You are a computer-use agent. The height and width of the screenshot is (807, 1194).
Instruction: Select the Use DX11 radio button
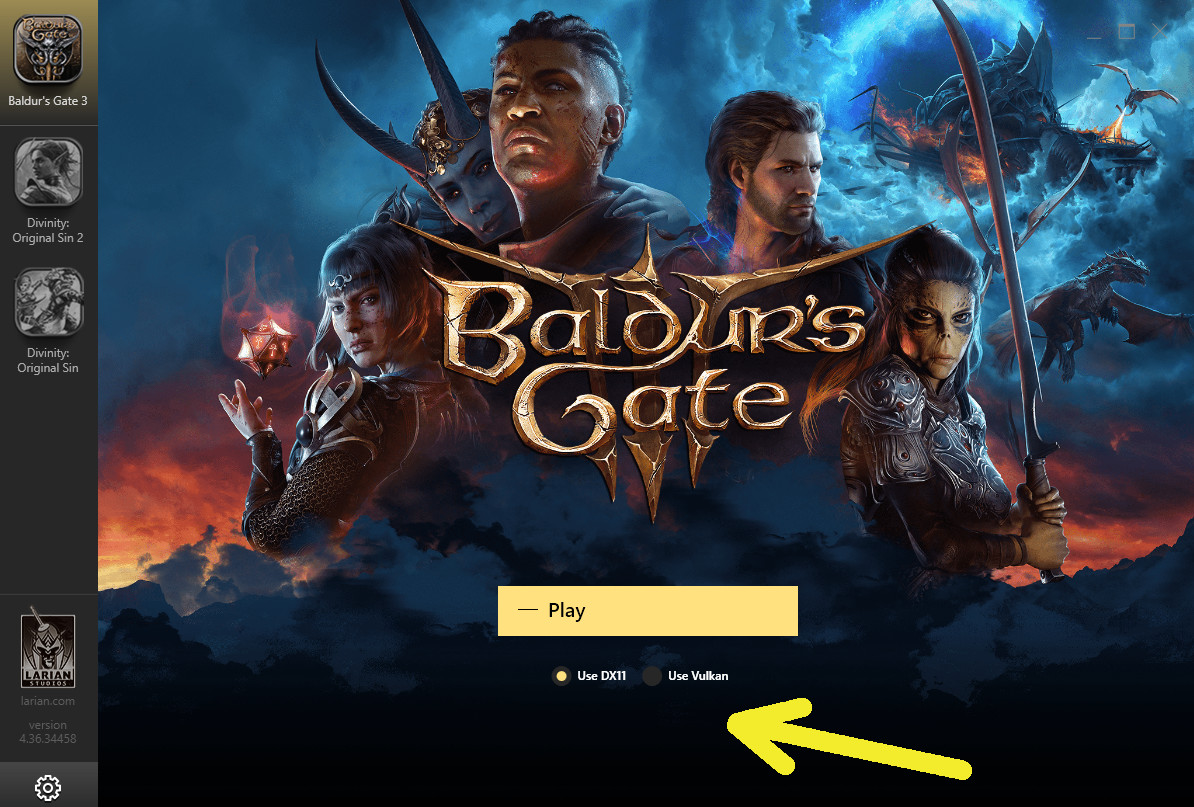[561, 675]
